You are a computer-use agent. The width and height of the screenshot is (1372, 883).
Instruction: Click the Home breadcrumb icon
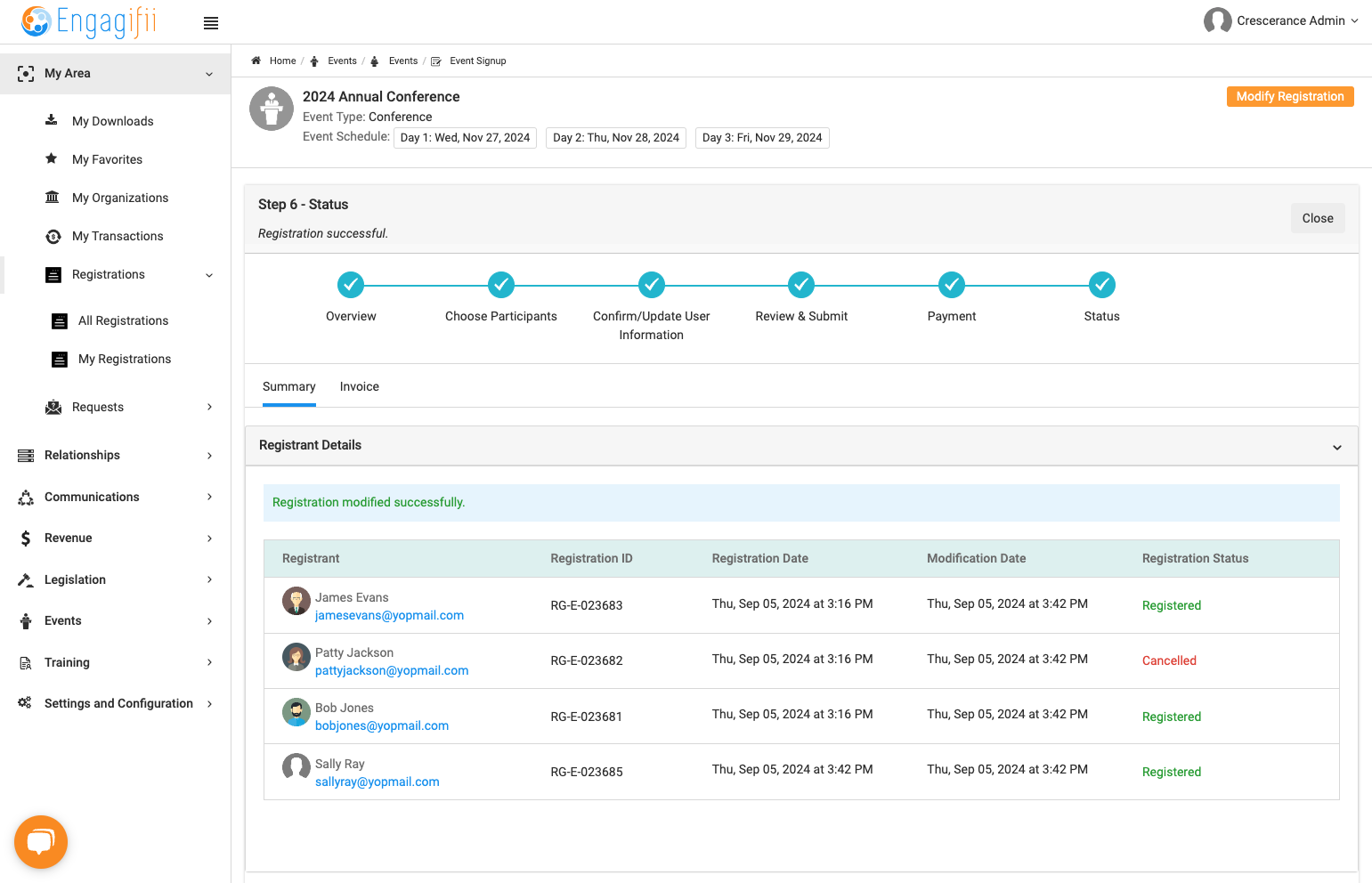point(256,61)
